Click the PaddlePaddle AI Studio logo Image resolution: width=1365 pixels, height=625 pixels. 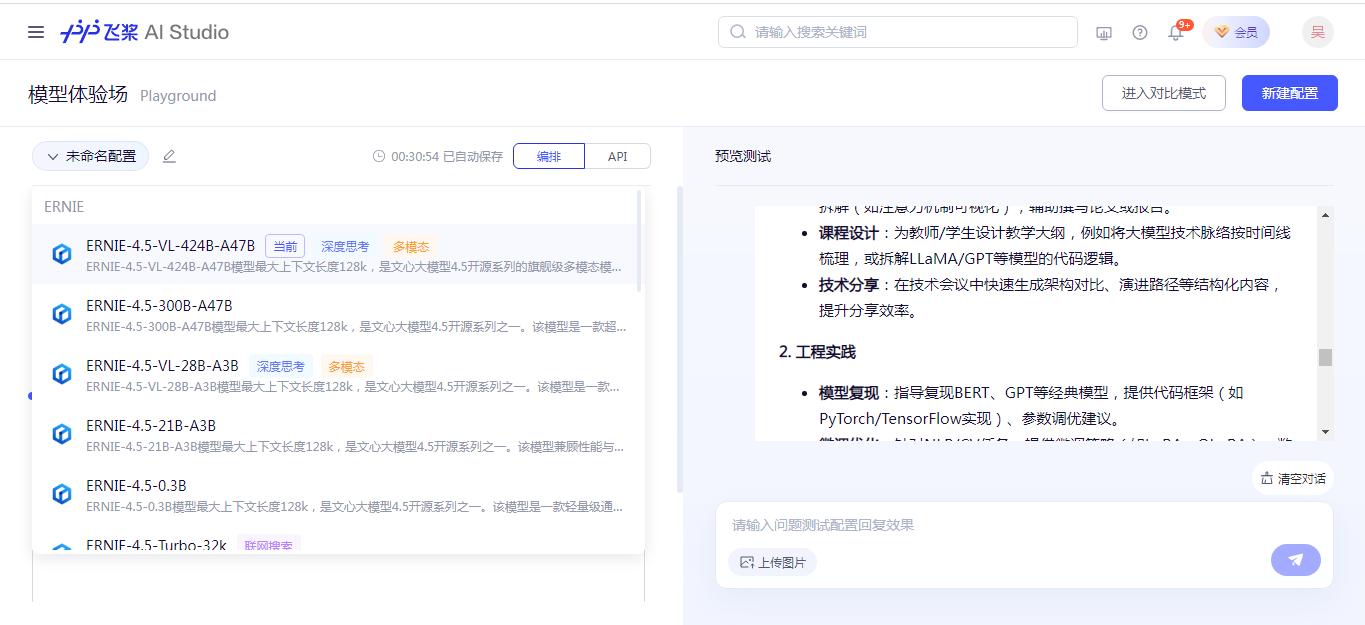click(144, 32)
